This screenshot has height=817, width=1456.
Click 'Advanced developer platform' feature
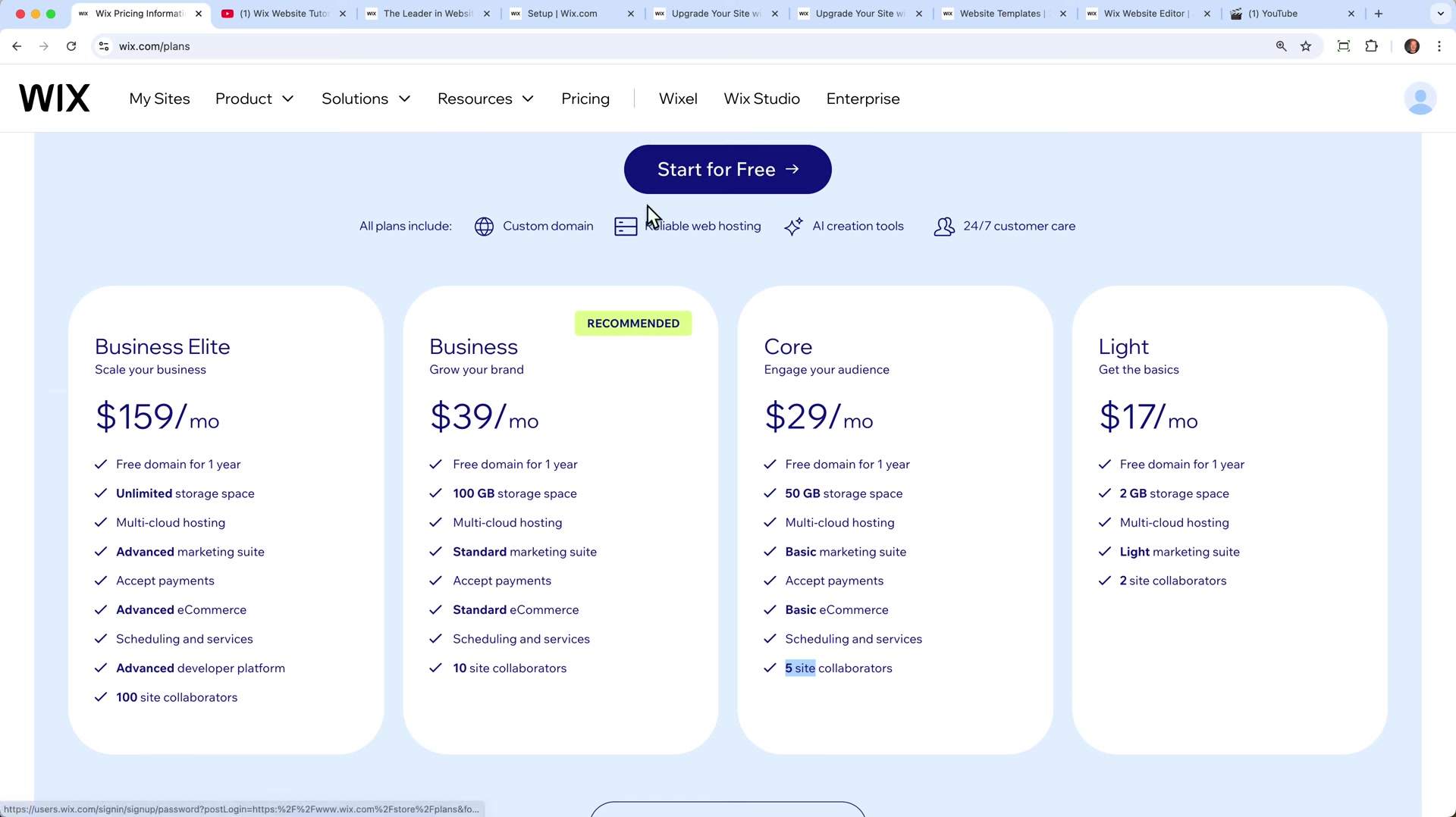(200, 668)
